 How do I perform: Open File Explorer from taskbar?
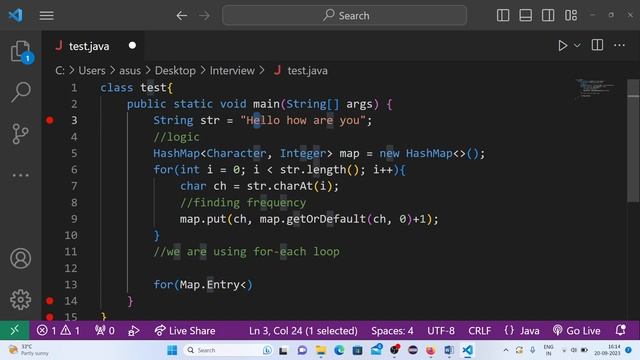tap(321, 350)
